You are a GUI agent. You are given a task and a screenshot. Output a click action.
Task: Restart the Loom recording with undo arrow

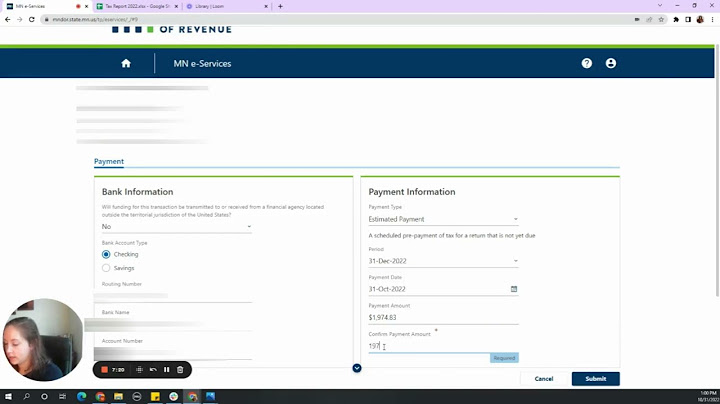tap(153, 370)
